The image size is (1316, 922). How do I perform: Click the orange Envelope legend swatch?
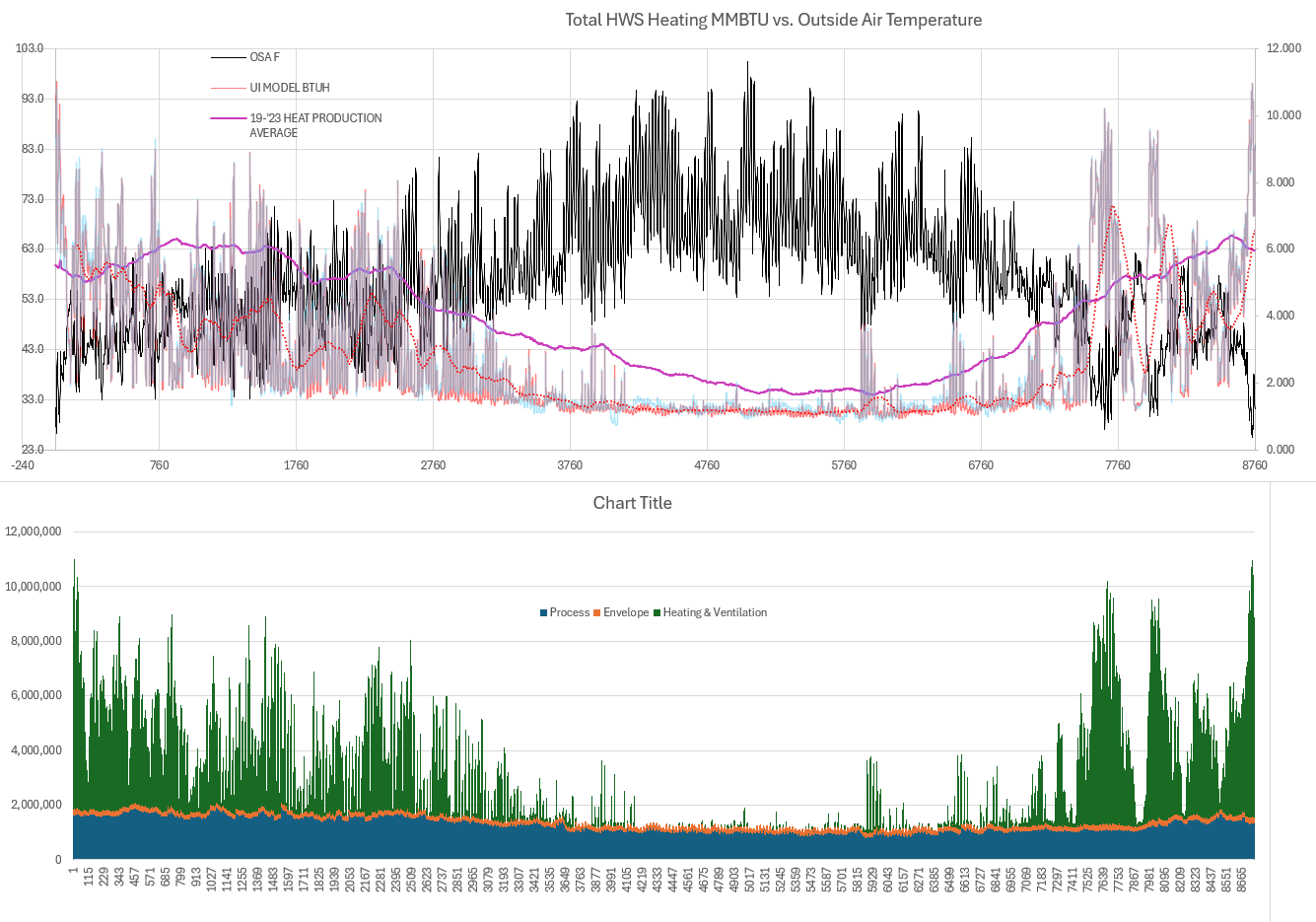[597, 613]
